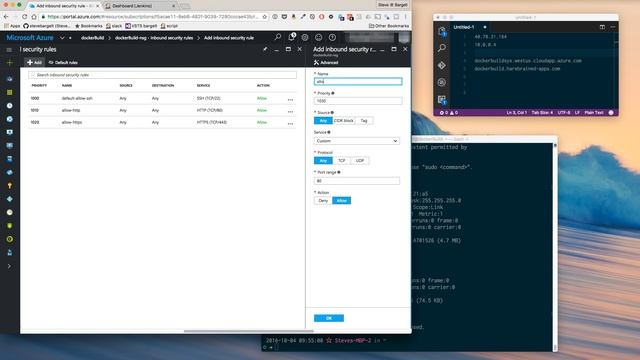Expand Azure sidebar more services chevron
The width and height of the screenshot is (640, 360).
click(9, 266)
